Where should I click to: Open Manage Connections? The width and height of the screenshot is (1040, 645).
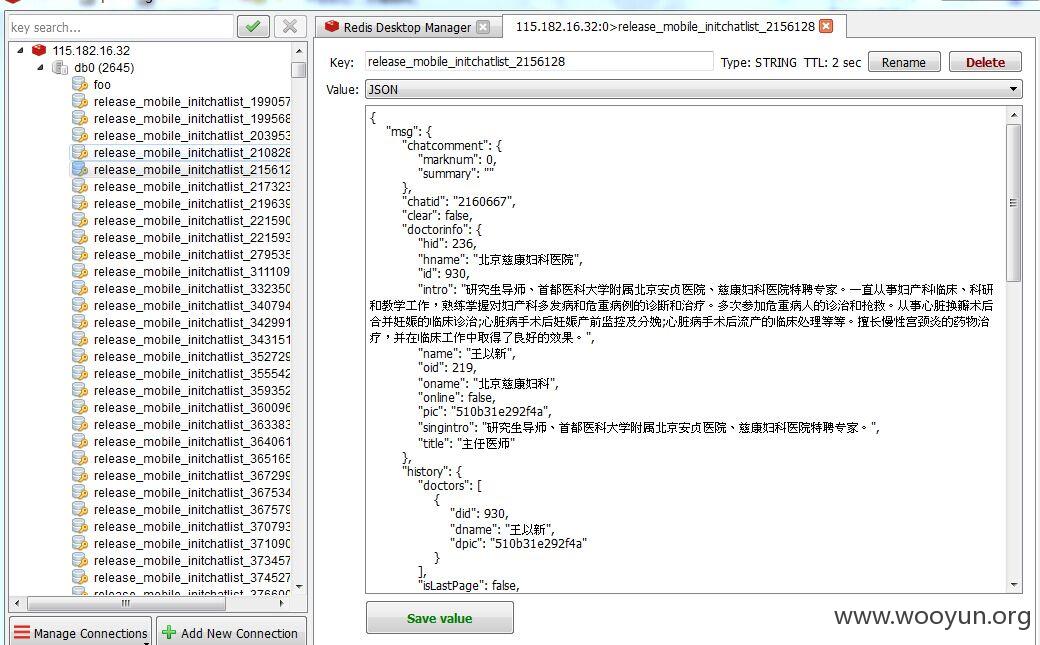[x=80, y=633]
